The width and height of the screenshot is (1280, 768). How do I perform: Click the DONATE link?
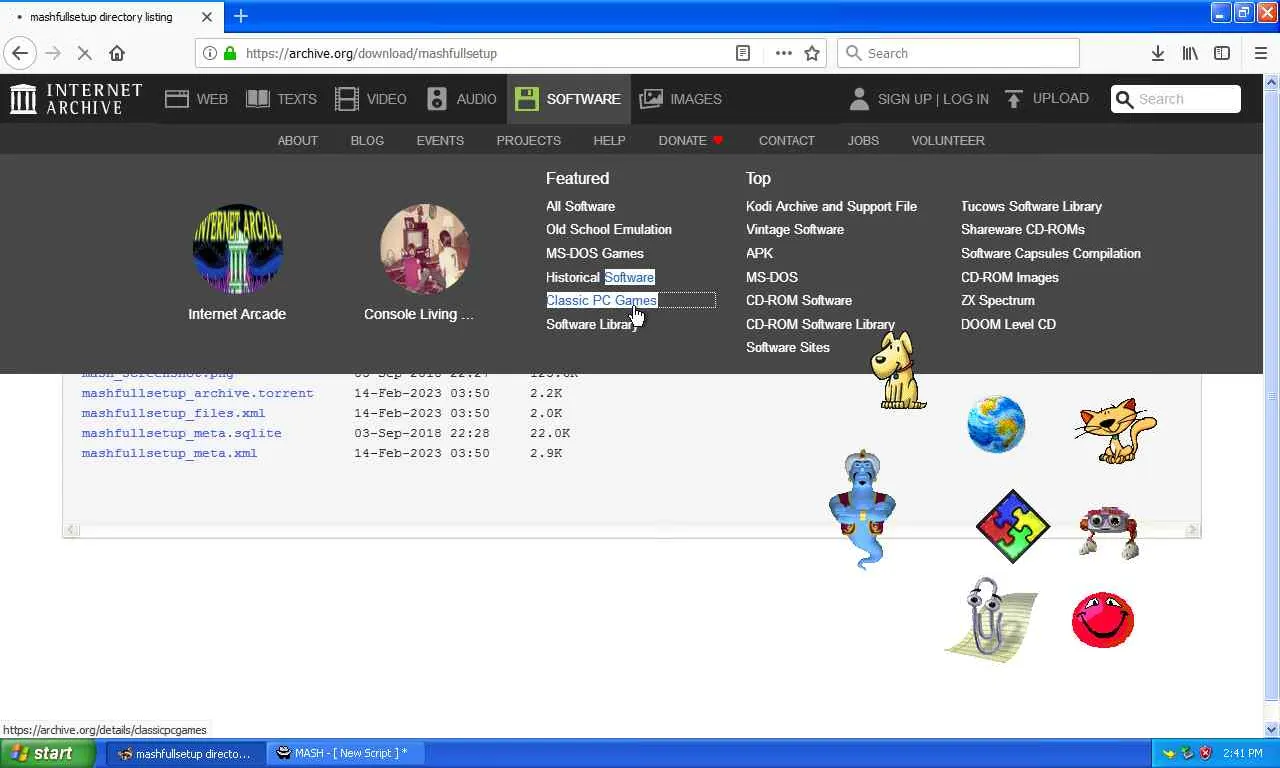pos(690,140)
